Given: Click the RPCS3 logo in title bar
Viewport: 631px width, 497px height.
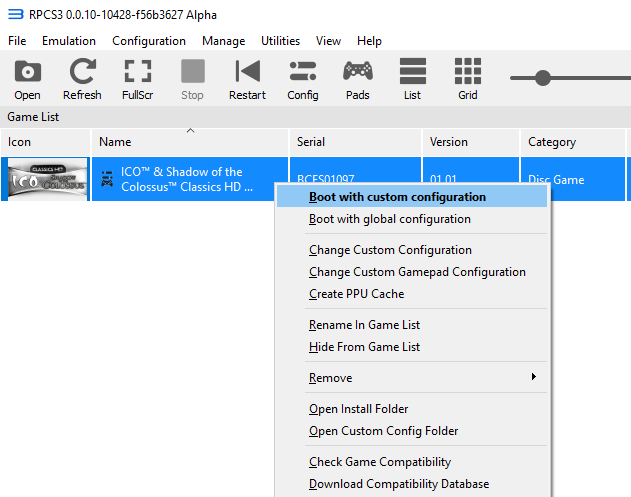Looking at the screenshot, I should pyautogui.click(x=15, y=14).
